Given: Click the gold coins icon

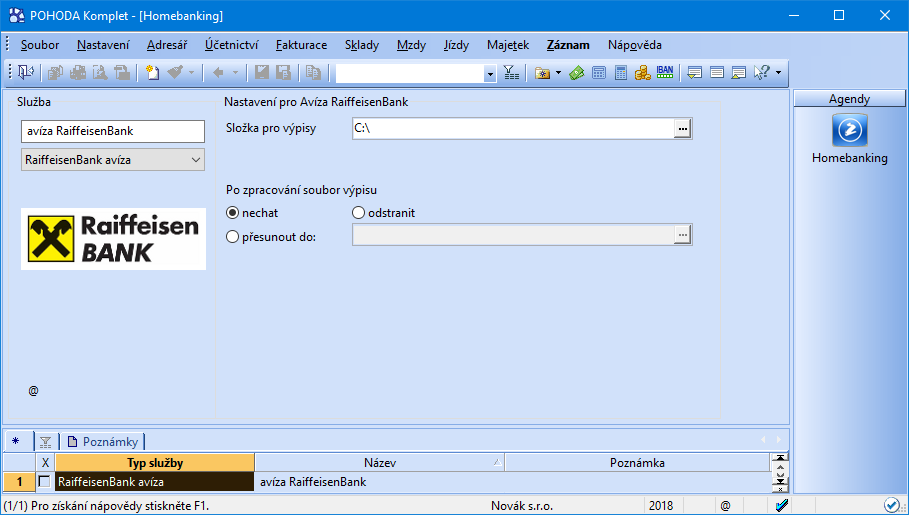Looking at the screenshot, I should (x=642, y=72).
